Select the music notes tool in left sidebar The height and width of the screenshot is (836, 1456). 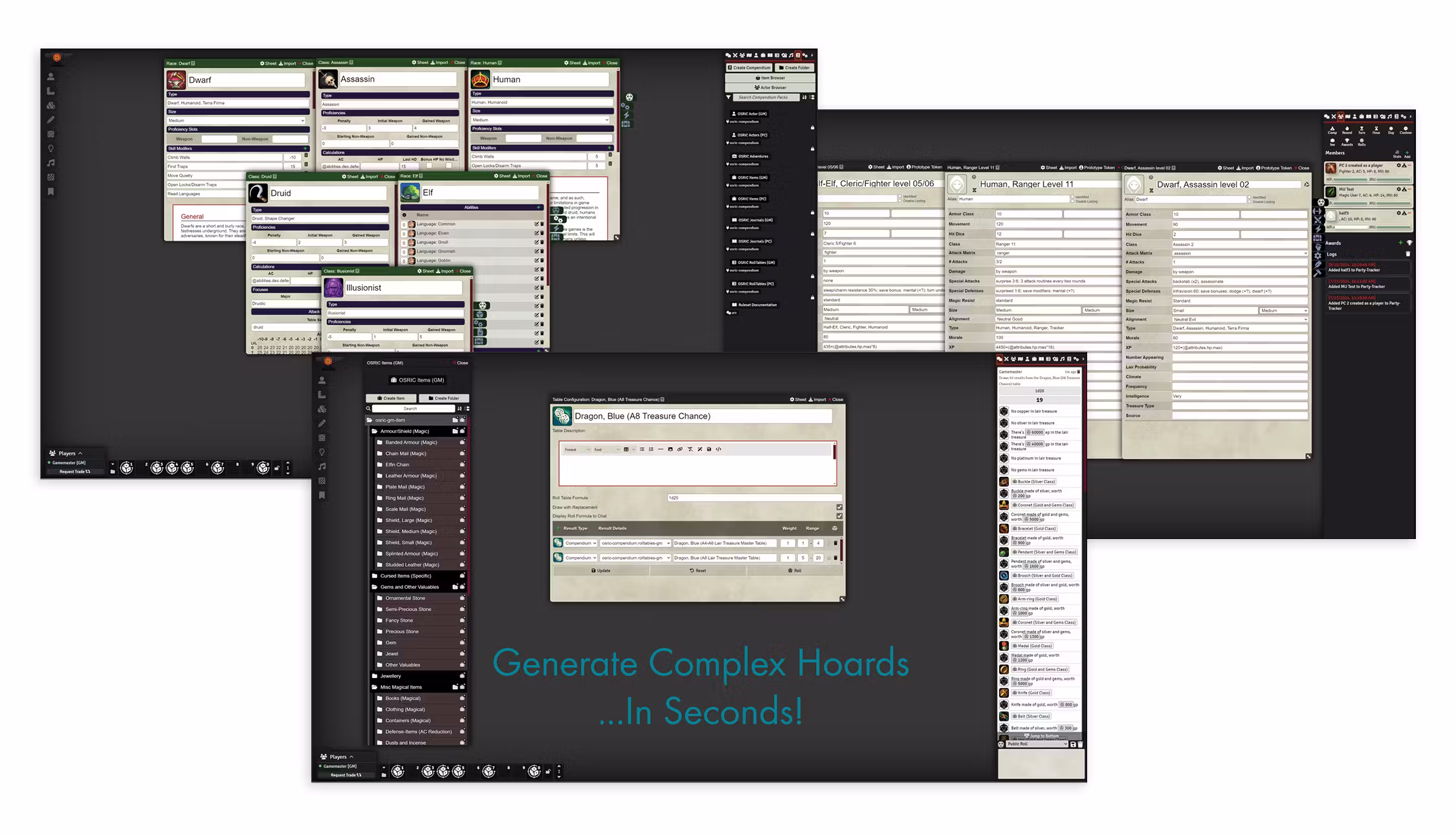[x=50, y=163]
